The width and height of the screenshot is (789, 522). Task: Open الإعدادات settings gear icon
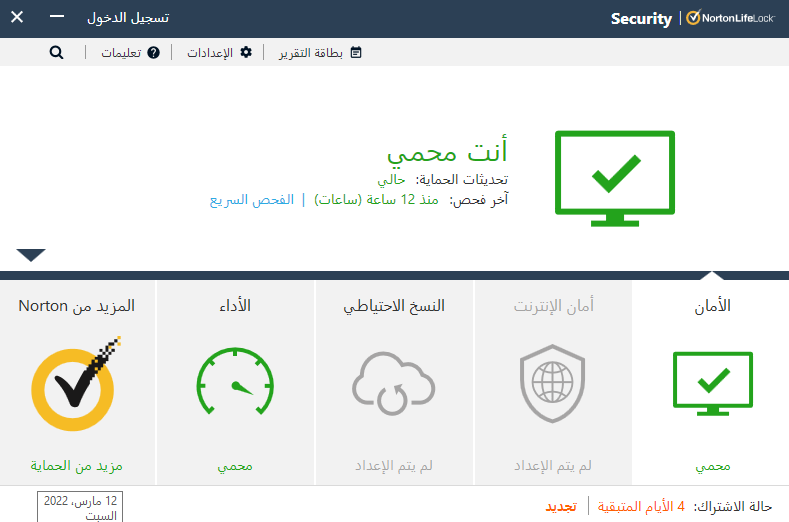246,52
